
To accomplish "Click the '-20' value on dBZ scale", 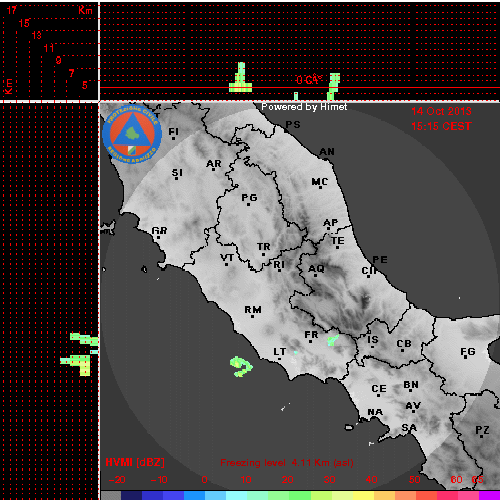I will (x=117, y=480).
